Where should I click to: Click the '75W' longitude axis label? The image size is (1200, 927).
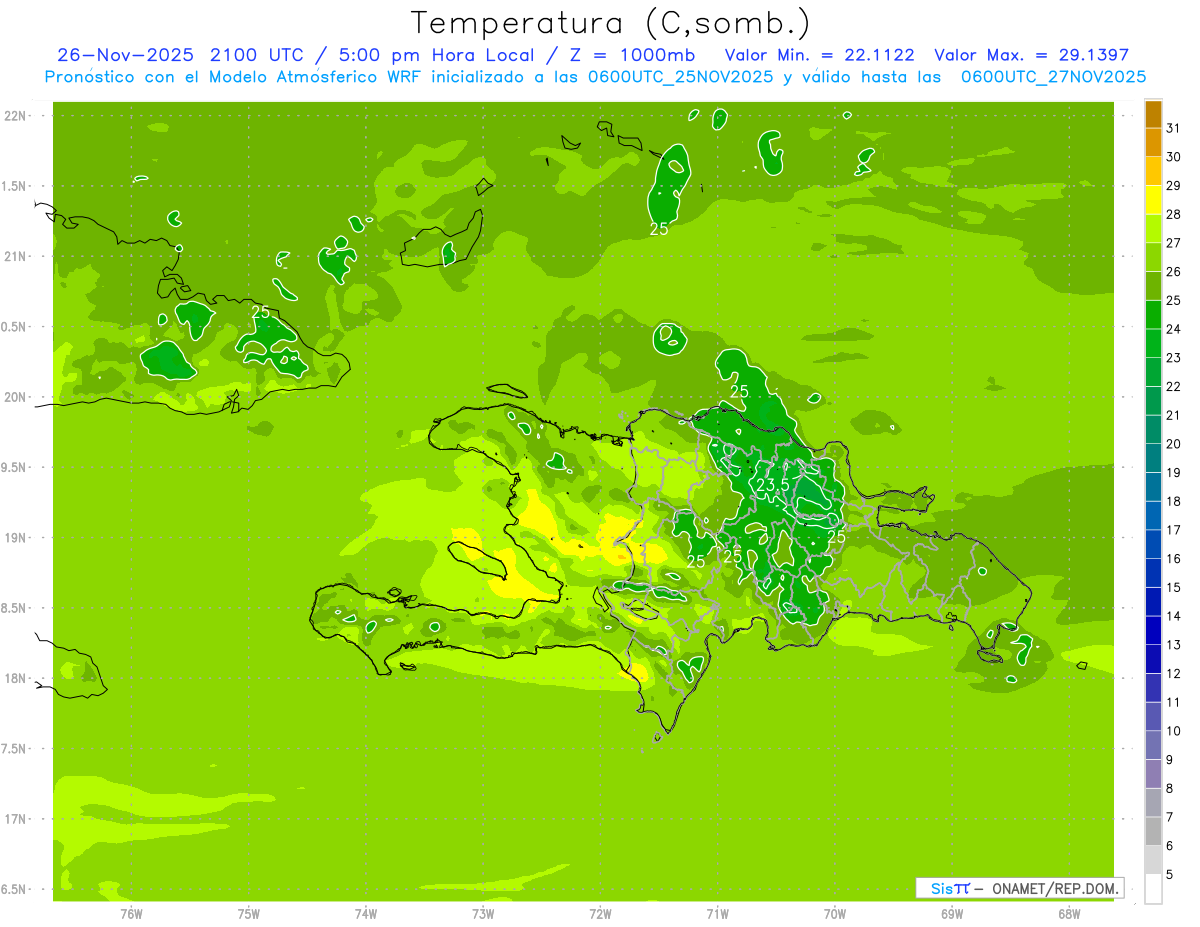(x=249, y=913)
